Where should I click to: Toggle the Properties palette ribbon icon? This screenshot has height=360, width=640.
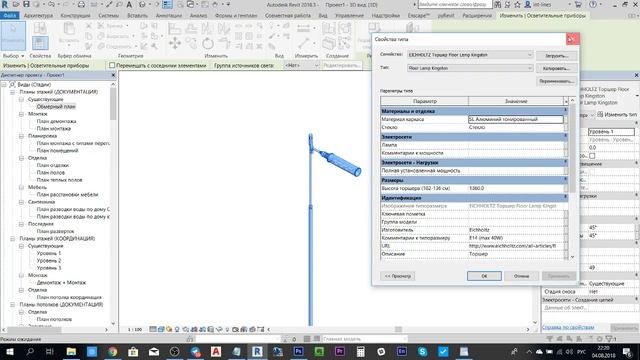40,42
